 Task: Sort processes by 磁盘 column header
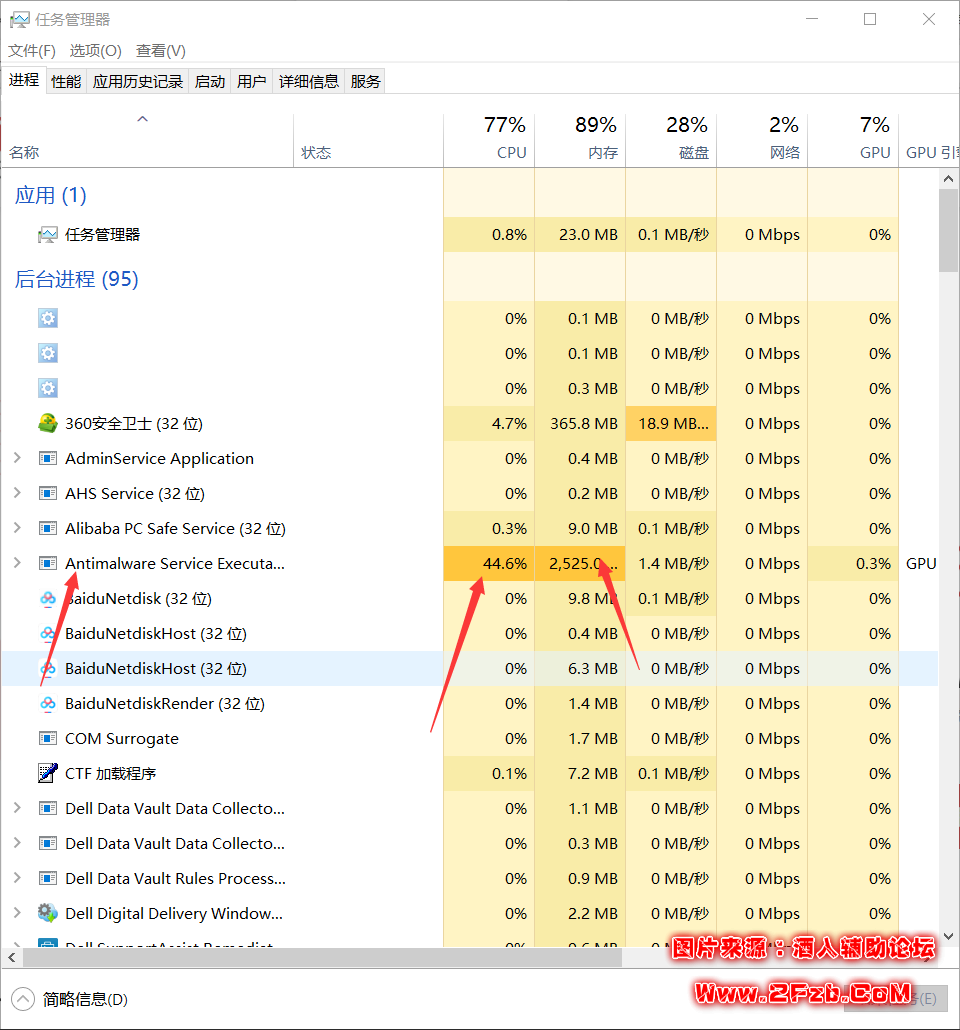point(671,140)
